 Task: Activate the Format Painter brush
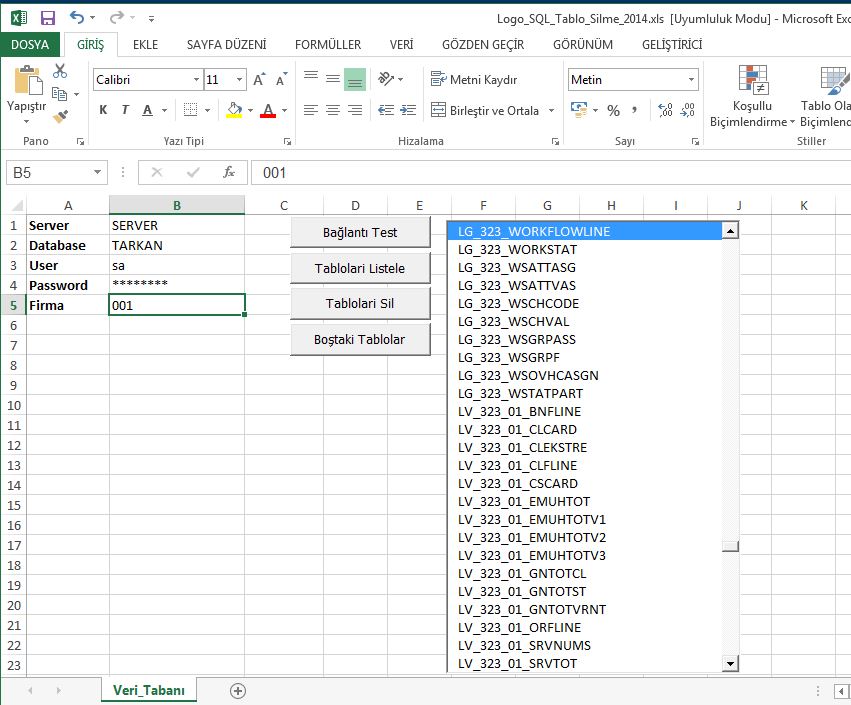point(60,116)
